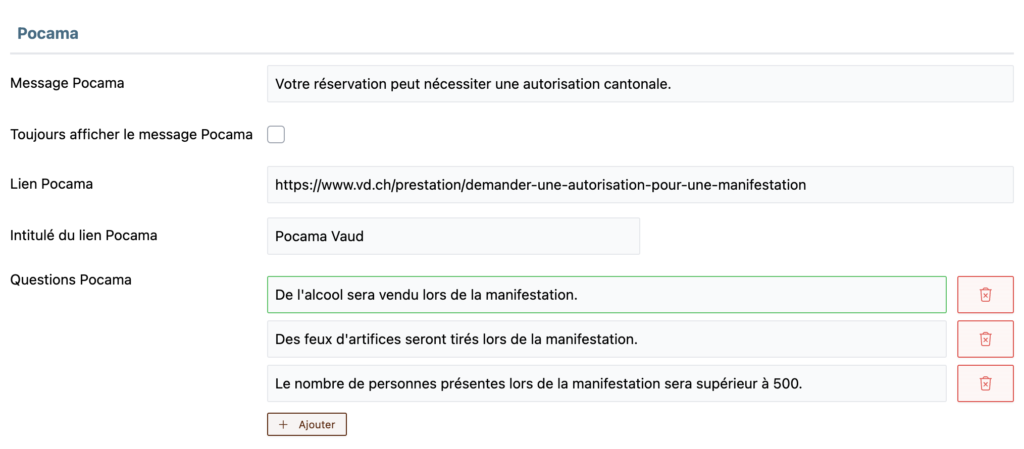The image size is (1024, 449).
Task: Click the plus icon in Ajouter
Action: pyautogui.click(x=283, y=424)
